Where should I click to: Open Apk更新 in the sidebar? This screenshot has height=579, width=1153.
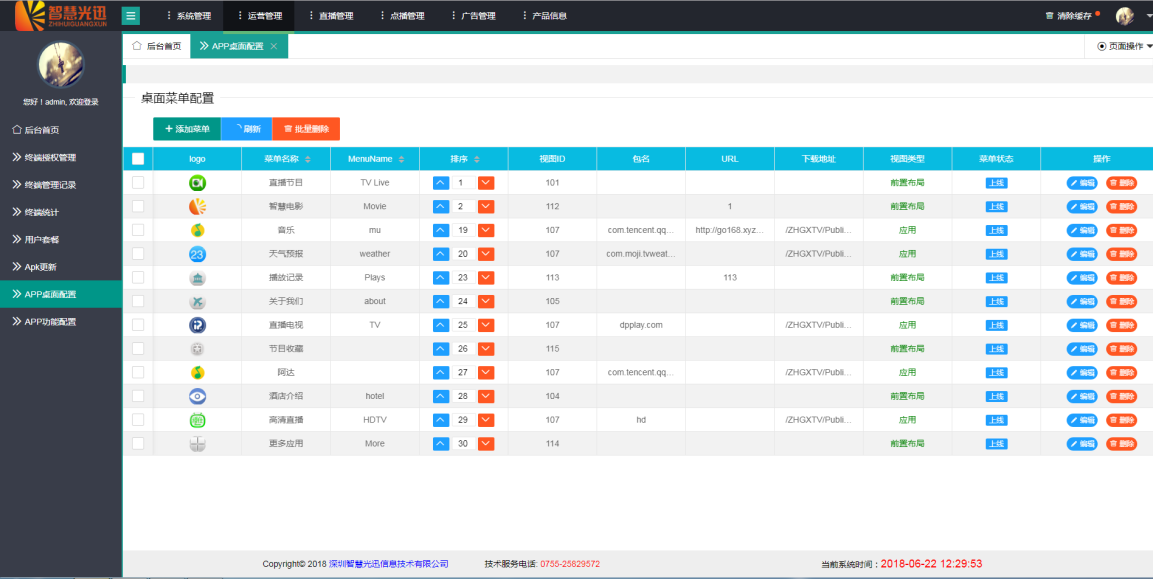tap(61, 267)
